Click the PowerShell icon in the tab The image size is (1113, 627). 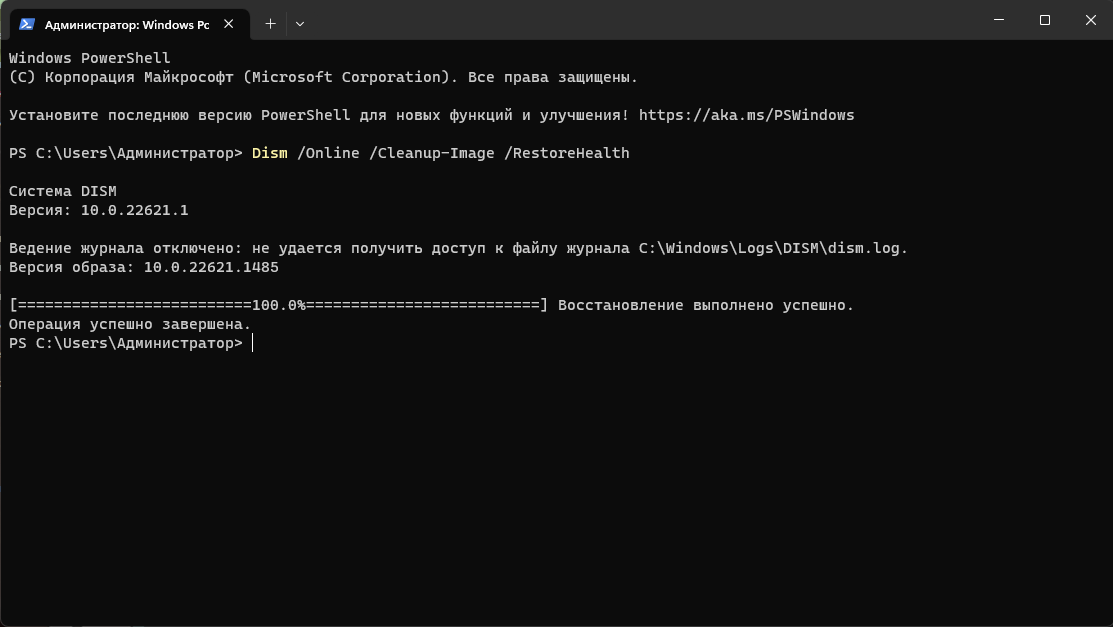click(27, 24)
